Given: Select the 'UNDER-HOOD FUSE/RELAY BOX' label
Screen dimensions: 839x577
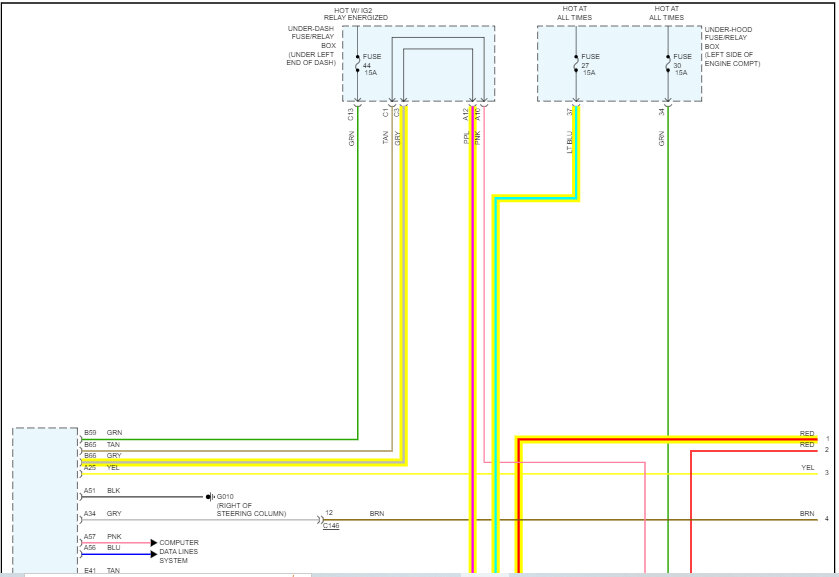Looking at the screenshot, I should 728,38.
